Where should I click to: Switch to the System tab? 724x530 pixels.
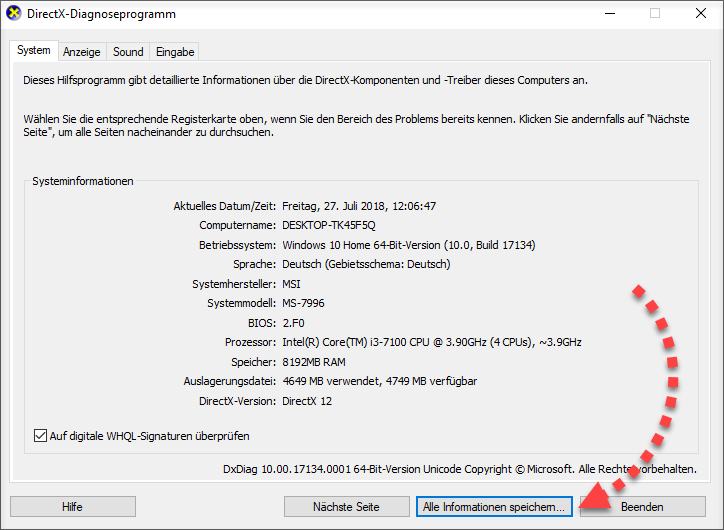34,50
